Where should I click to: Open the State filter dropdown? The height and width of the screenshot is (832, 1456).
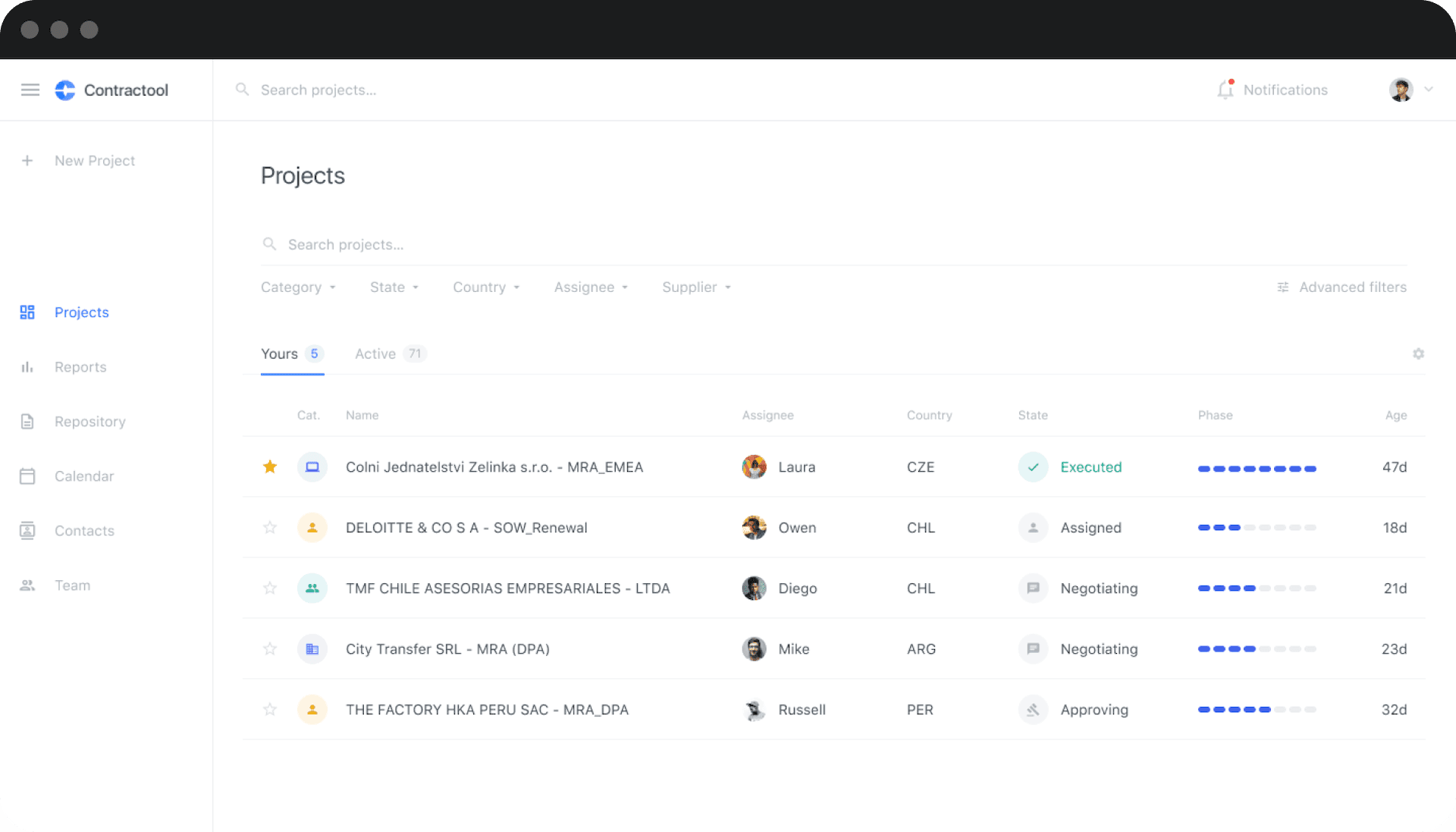click(x=394, y=287)
